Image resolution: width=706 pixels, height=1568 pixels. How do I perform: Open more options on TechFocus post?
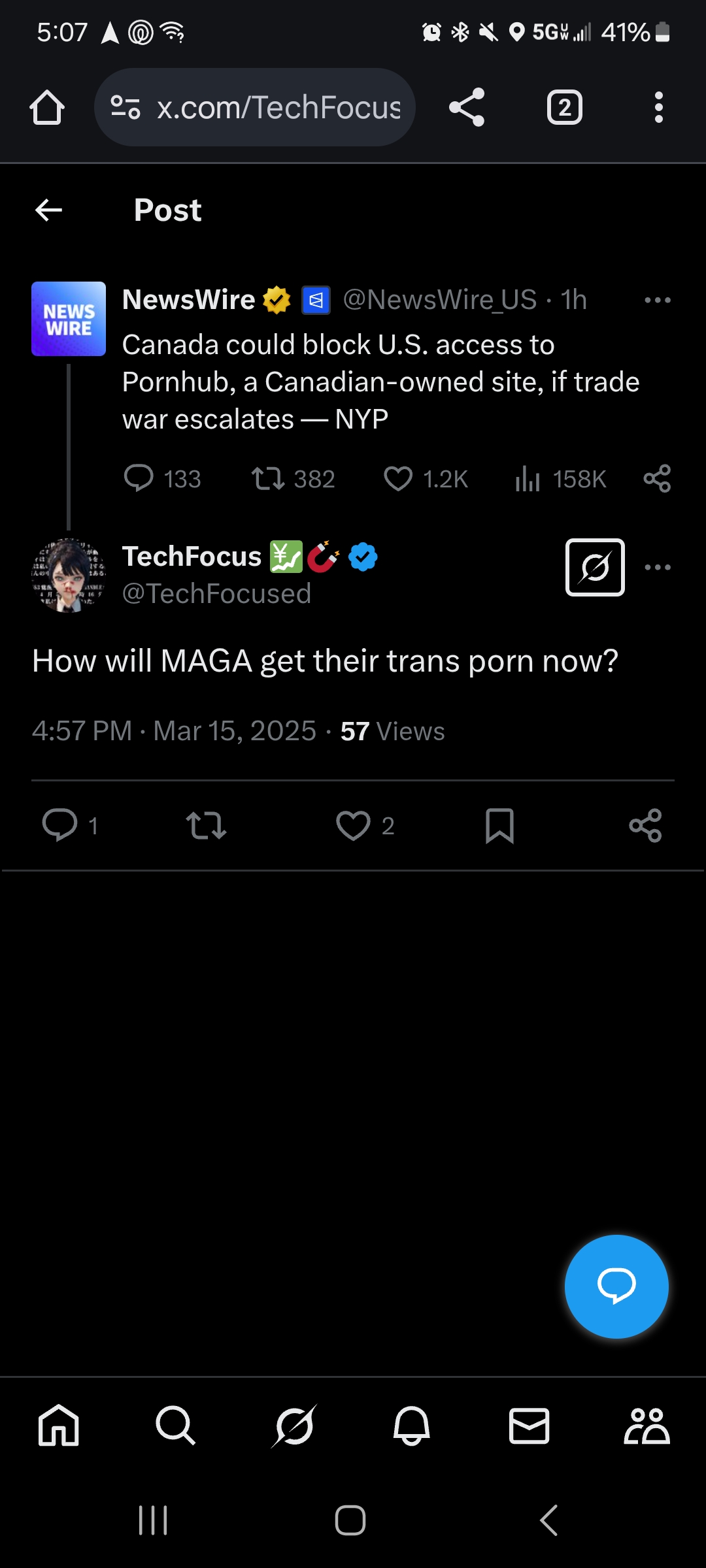[657, 567]
